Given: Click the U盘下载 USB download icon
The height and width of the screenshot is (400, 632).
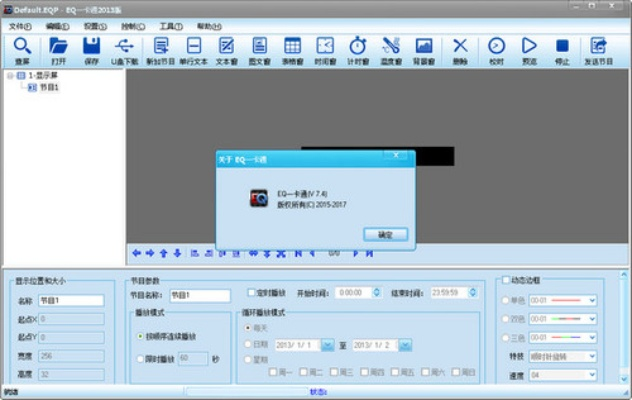Looking at the screenshot, I should pos(124,50).
